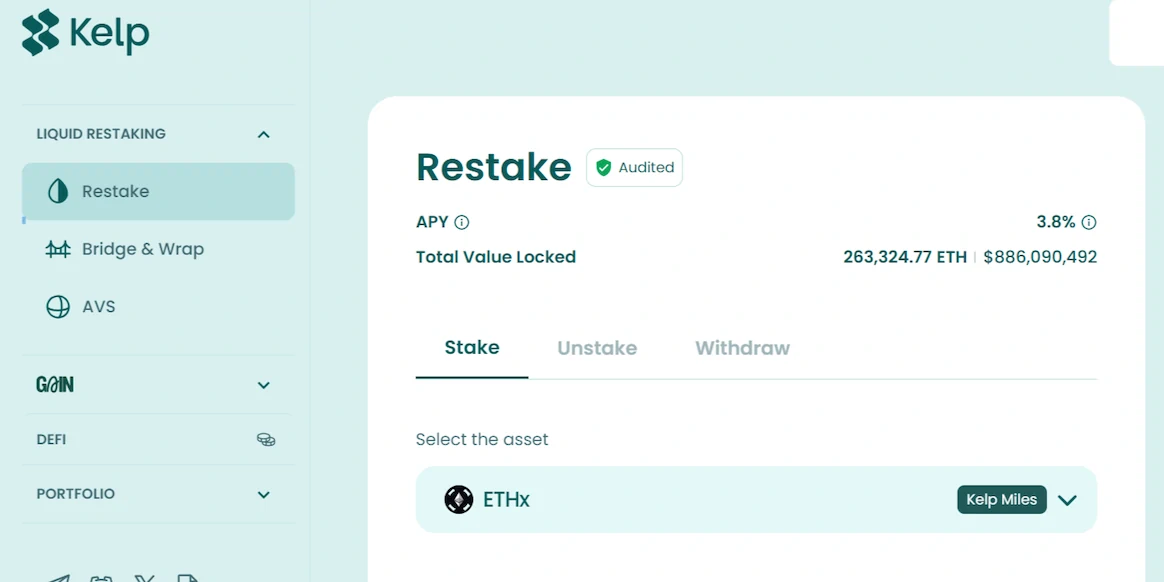Switch to the Unstake tab

597,348
